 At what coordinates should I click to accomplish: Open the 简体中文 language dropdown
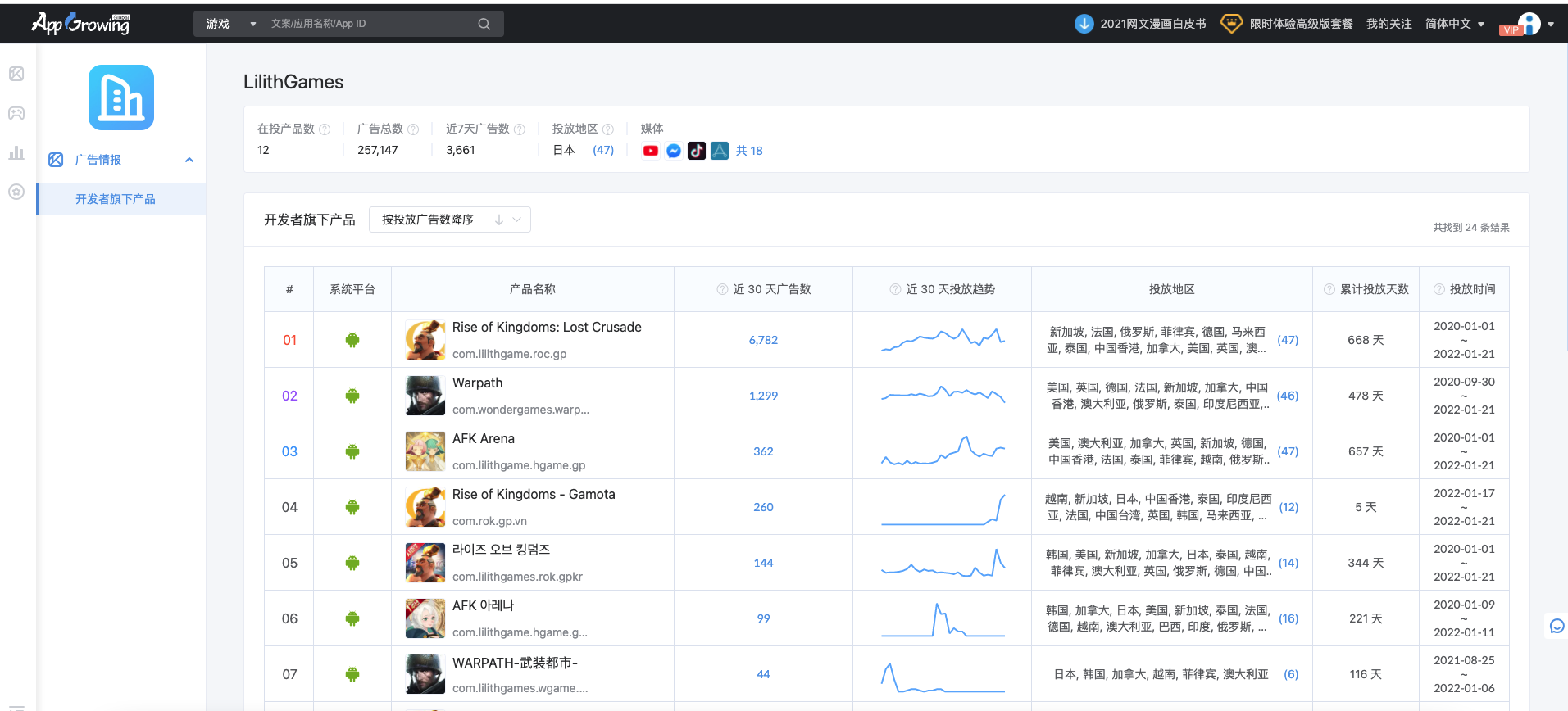coord(1455,24)
